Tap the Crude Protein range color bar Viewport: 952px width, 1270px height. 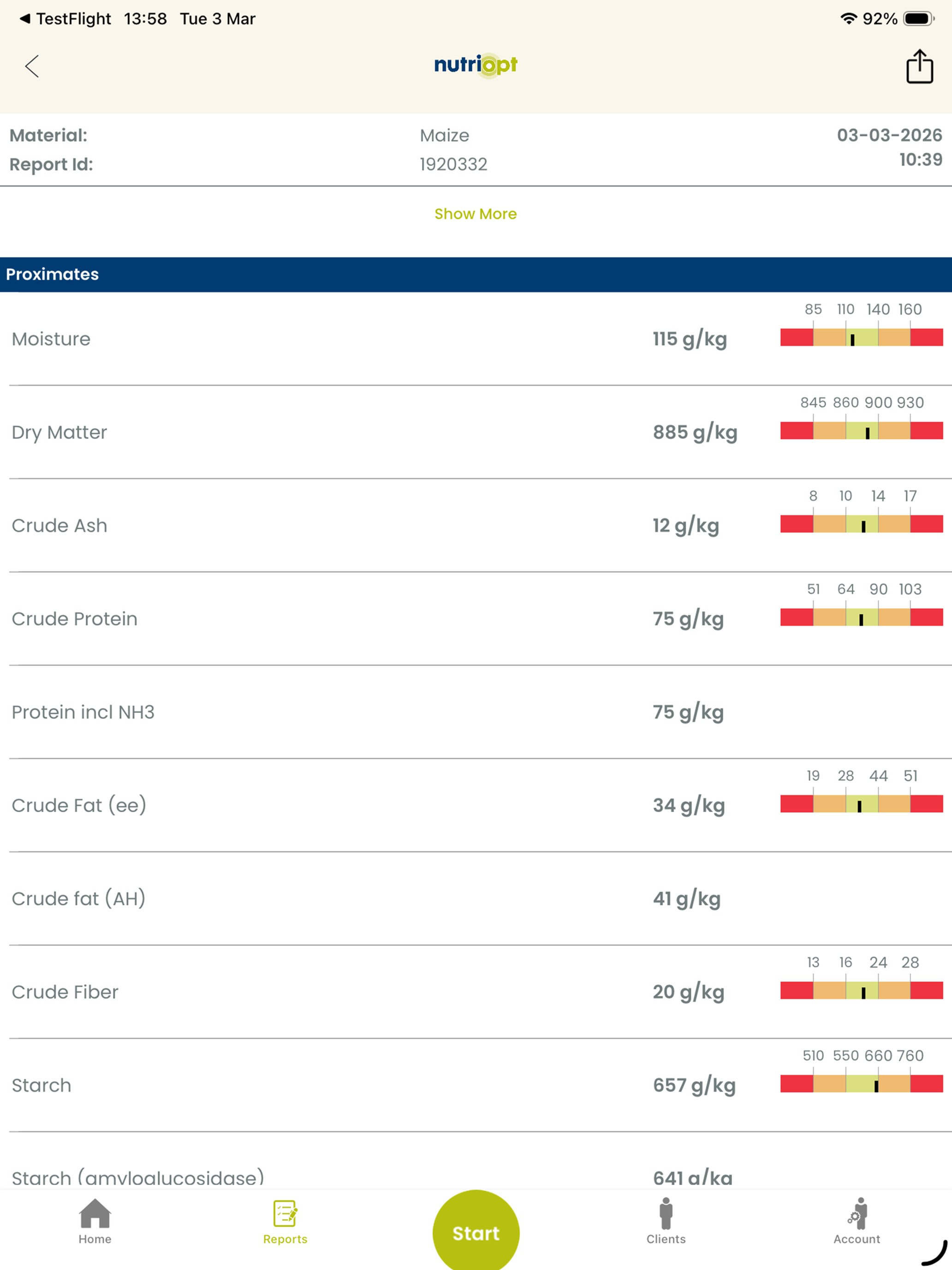coord(861,617)
